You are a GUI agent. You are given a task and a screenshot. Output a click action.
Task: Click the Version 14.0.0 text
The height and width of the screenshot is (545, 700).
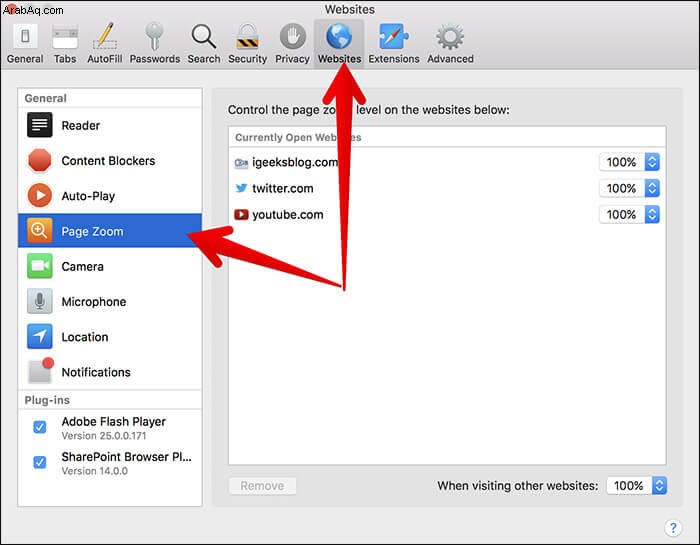pyautogui.click(x=95, y=471)
